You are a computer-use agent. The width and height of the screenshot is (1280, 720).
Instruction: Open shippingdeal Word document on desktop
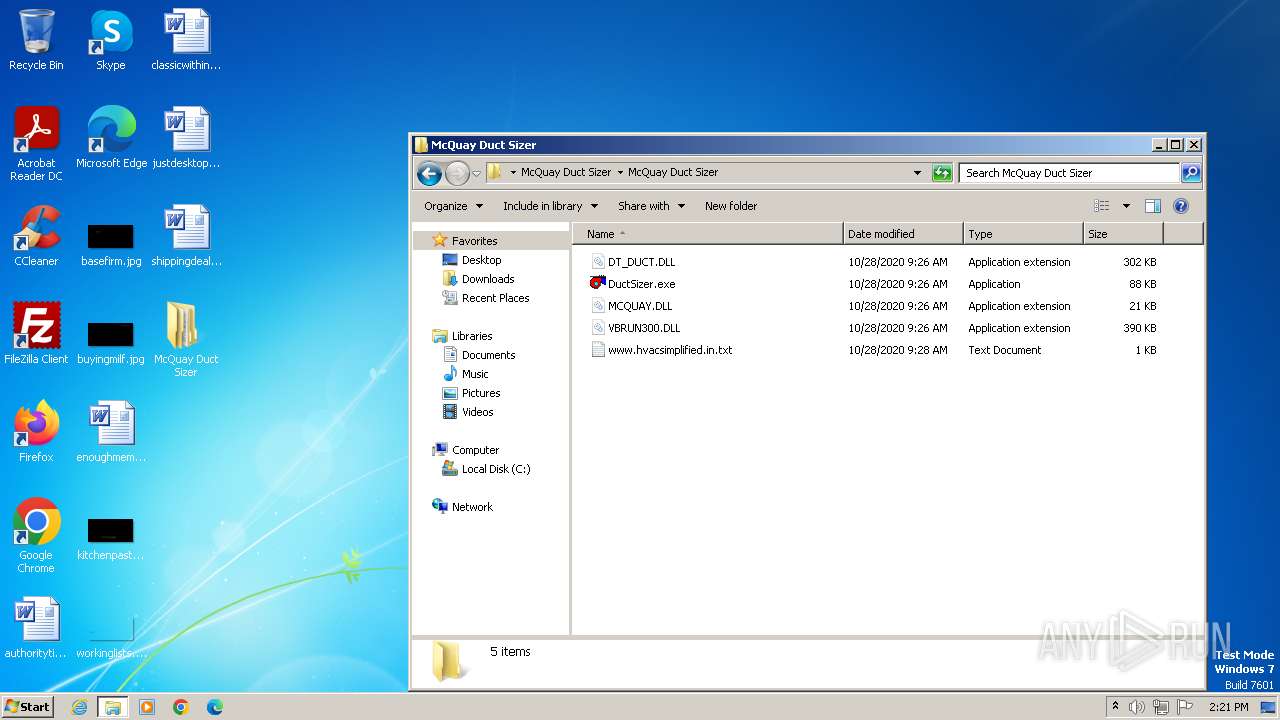pos(186,236)
